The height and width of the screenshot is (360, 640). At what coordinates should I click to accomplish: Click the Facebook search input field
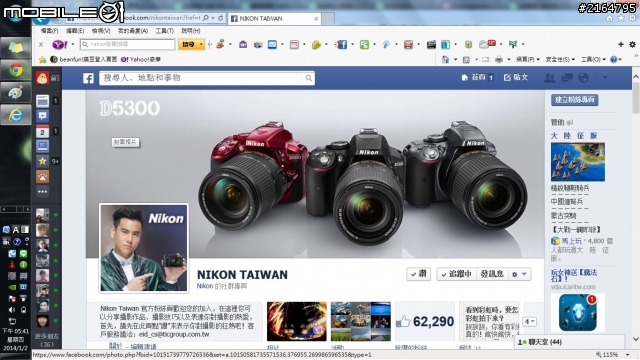pos(202,78)
